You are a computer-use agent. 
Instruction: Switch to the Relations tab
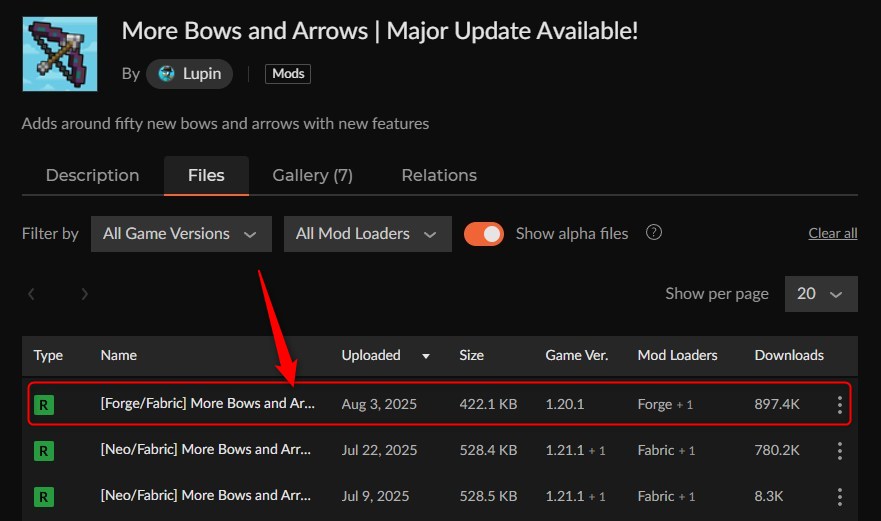[439, 175]
